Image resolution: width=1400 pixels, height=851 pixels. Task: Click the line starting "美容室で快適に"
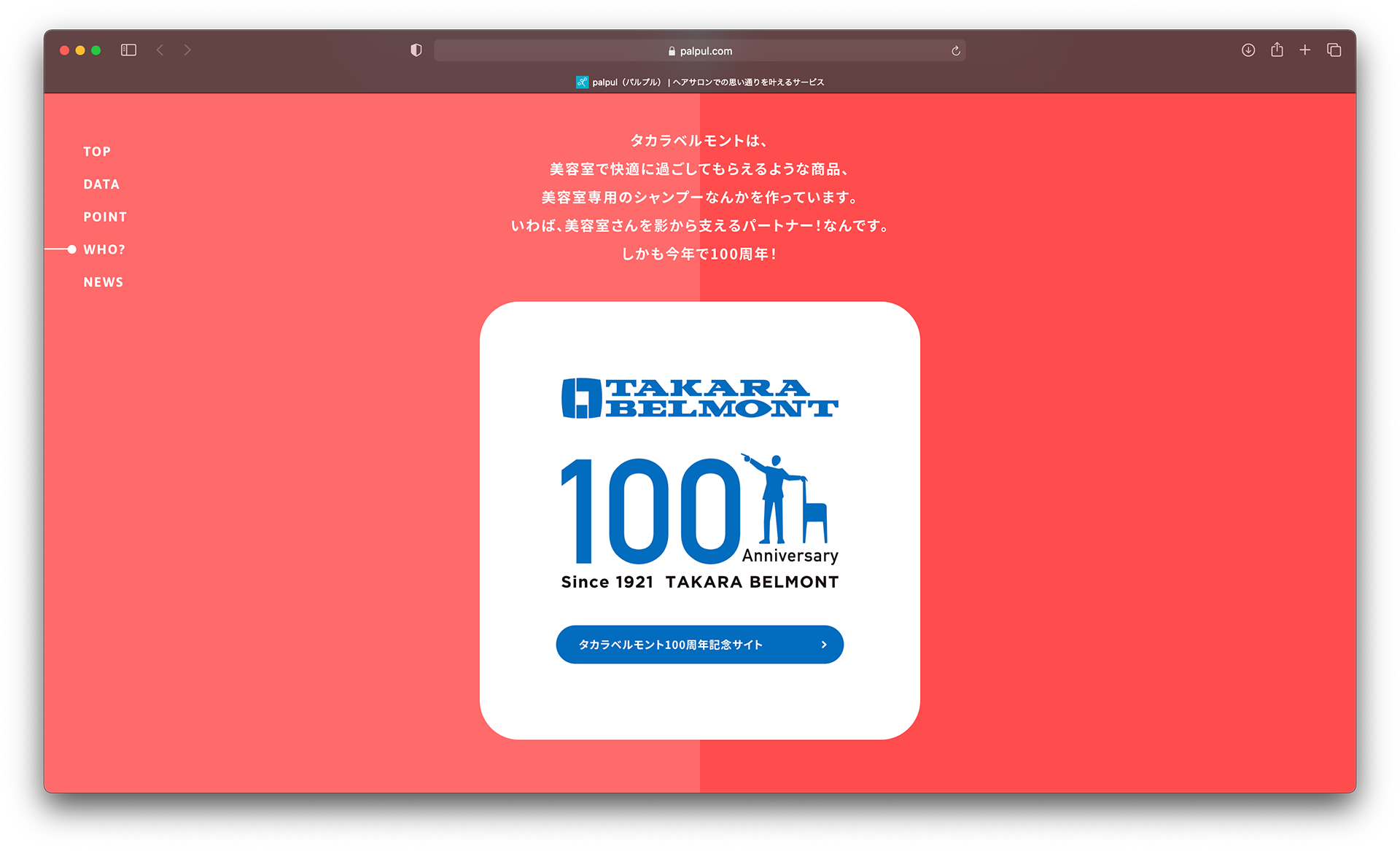pos(699,169)
